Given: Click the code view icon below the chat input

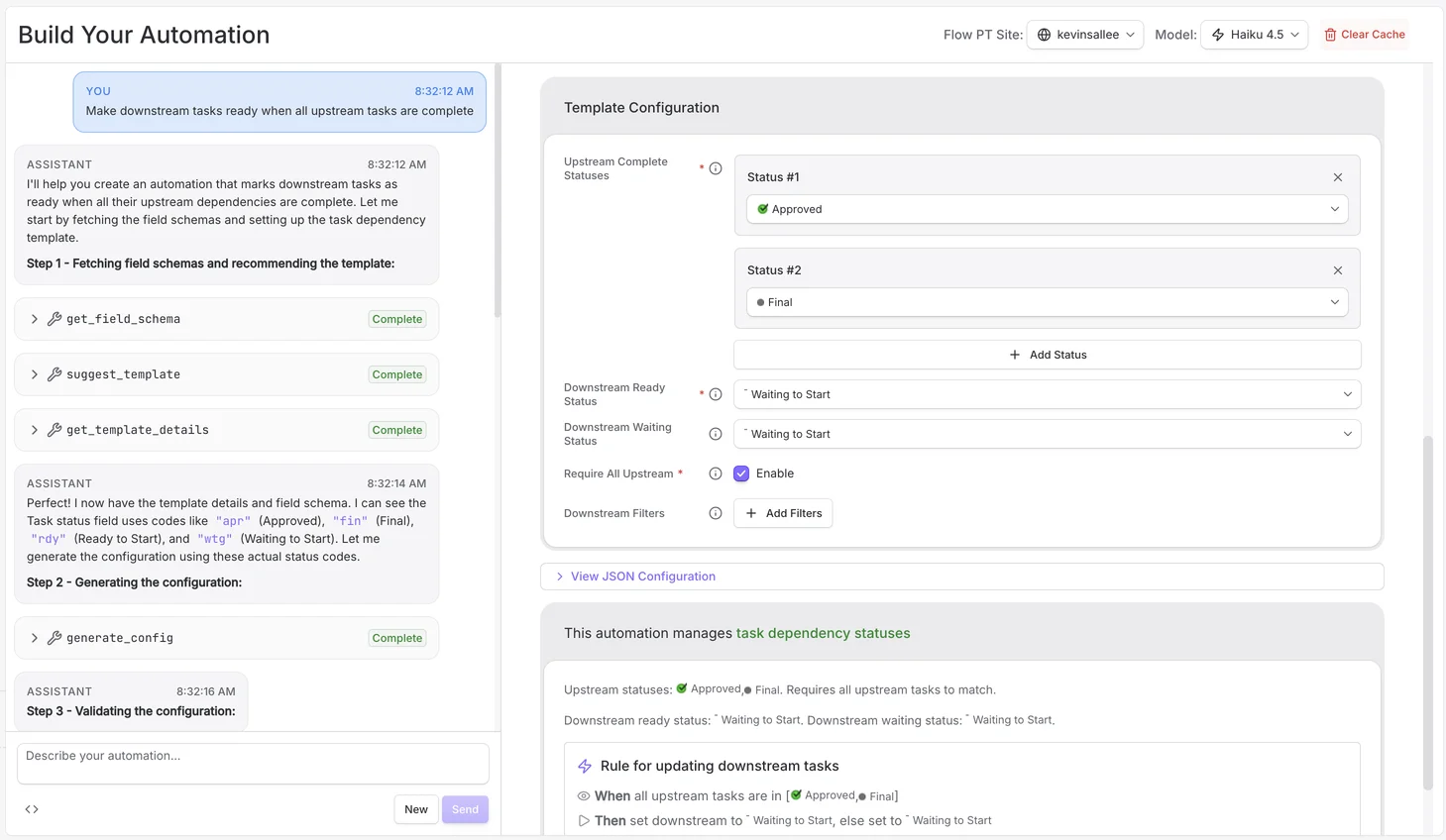Looking at the screenshot, I should point(31,809).
